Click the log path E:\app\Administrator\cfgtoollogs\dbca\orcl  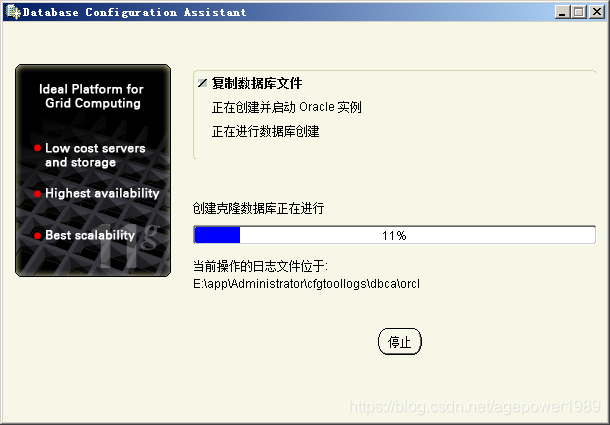[x=307, y=284]
